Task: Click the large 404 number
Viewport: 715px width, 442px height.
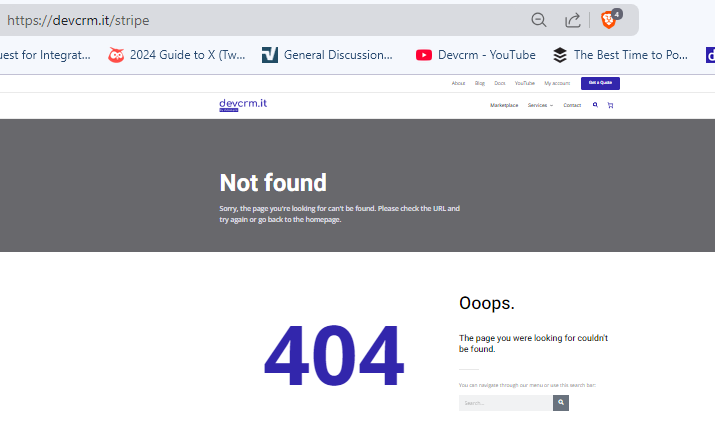Action: pyautogui.click(x=334, y=355)
